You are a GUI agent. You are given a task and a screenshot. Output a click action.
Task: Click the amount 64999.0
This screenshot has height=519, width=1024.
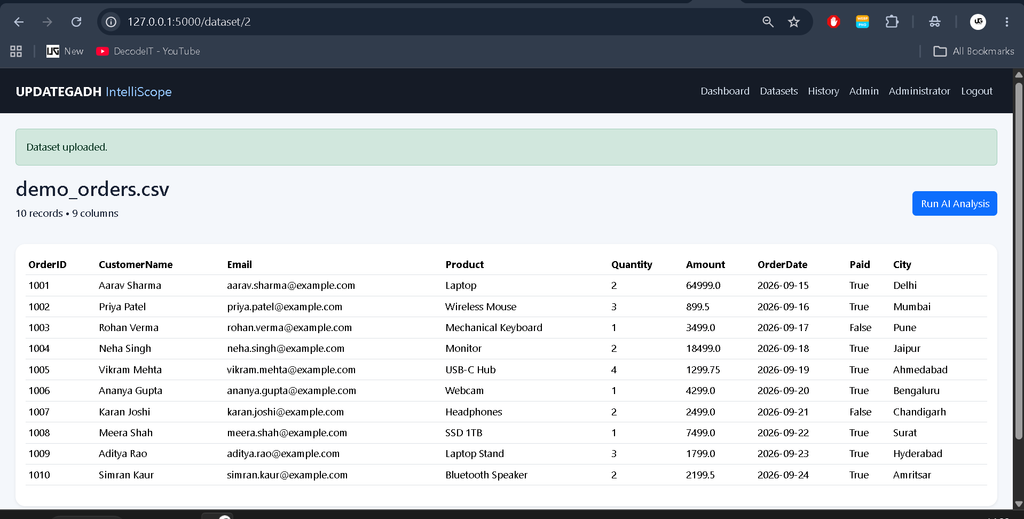click(703, 285)
